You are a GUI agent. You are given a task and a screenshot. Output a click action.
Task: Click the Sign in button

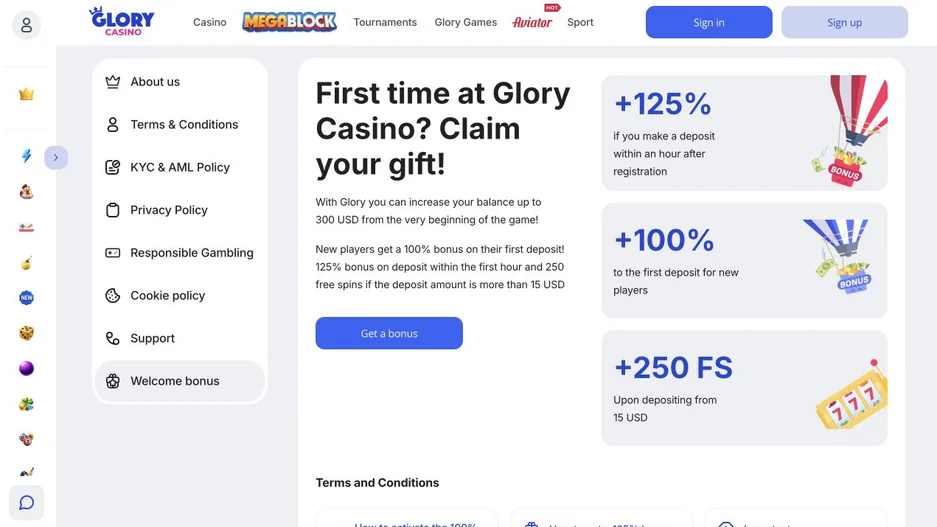(x=709, y=22)
